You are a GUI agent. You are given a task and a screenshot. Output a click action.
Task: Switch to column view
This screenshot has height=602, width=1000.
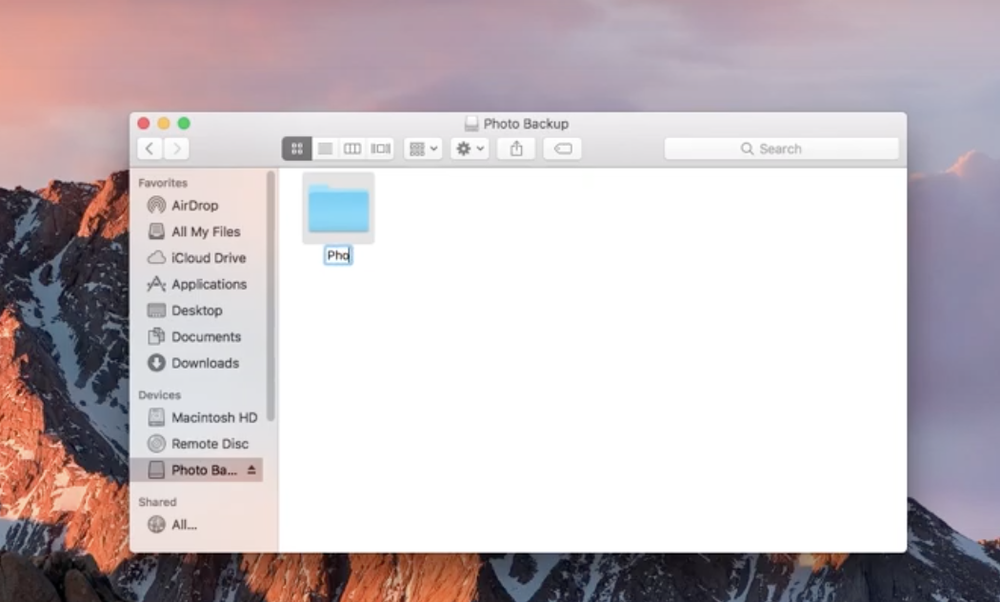(352, 149)
